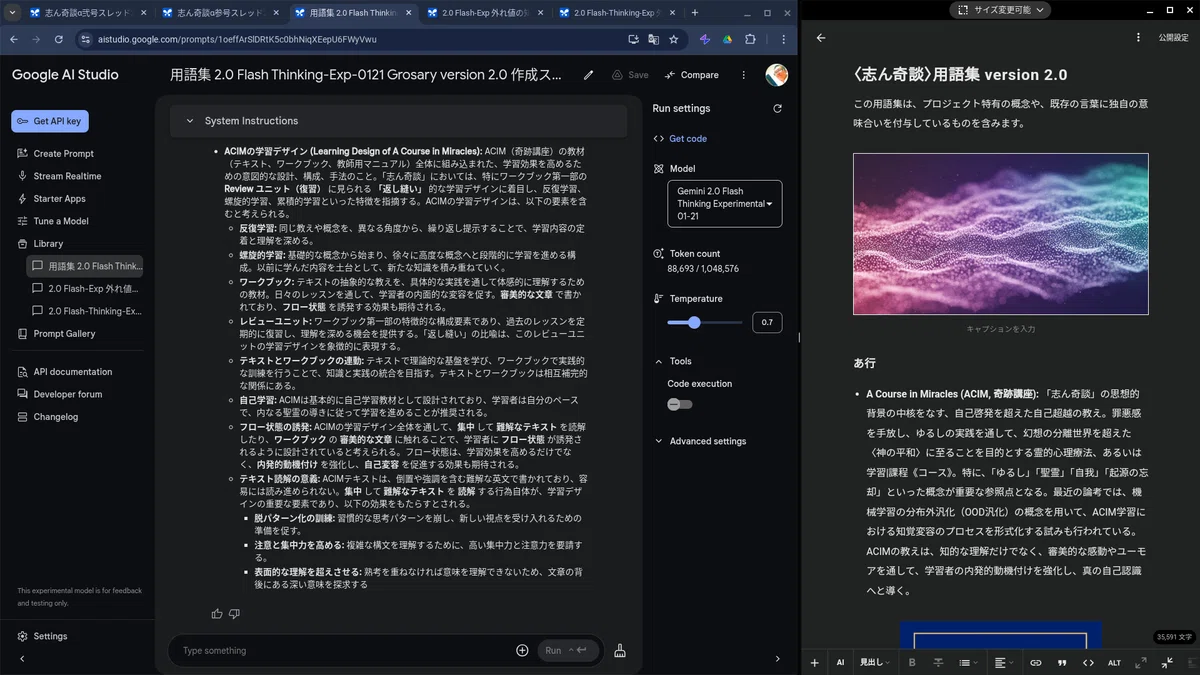Open the Chrome extensions puzzle icon
Screen dimensions: 1200x675
pyautogui.click(x=751, y=39)
